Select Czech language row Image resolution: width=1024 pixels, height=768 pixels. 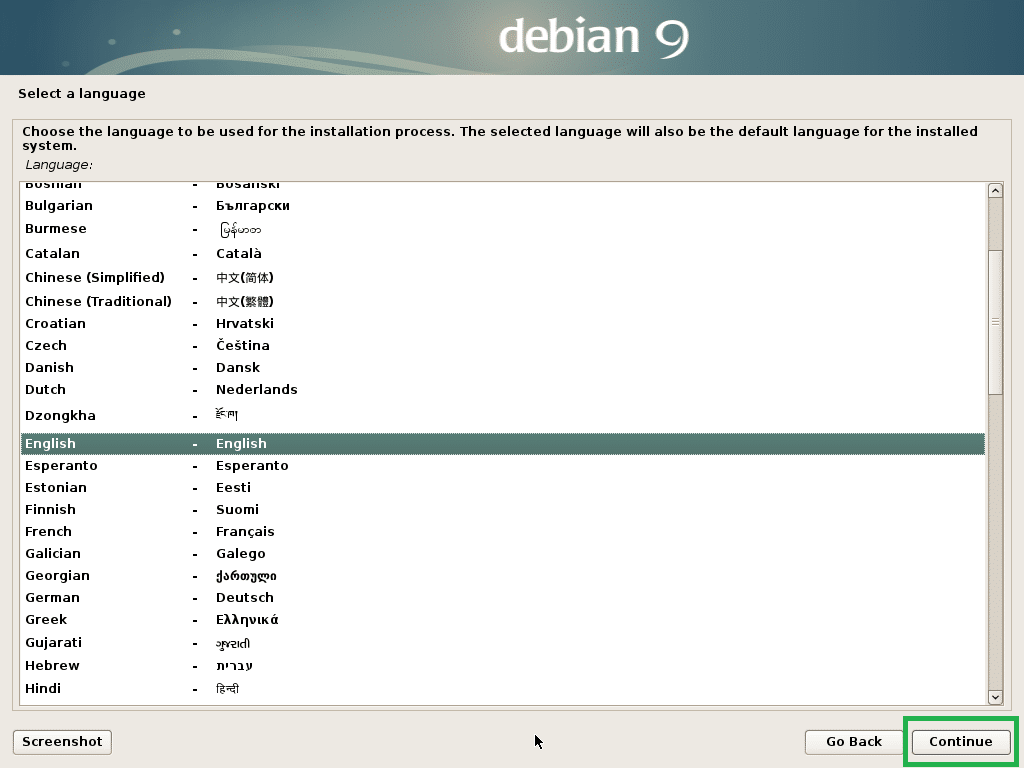pyautogui.click(x=503, y=345)
